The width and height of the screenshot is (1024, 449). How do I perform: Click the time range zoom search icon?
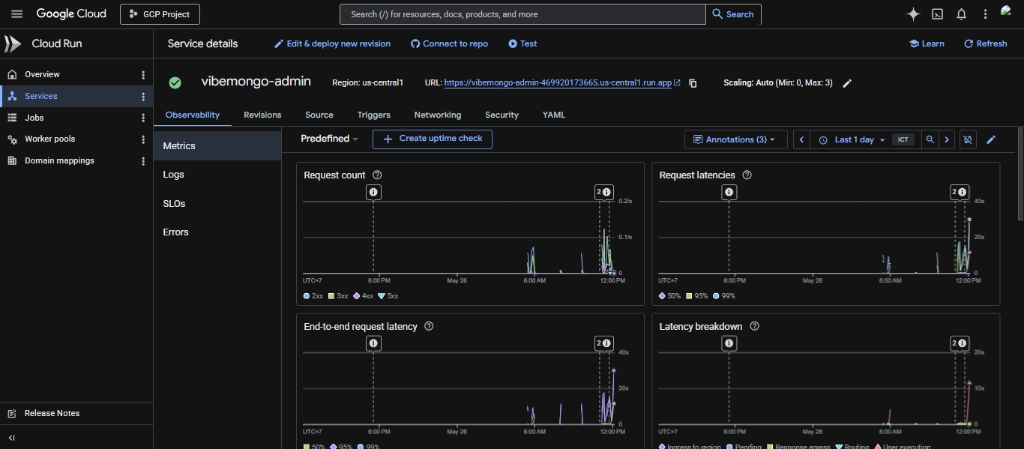pyautogui.click(x=929, y=140)
